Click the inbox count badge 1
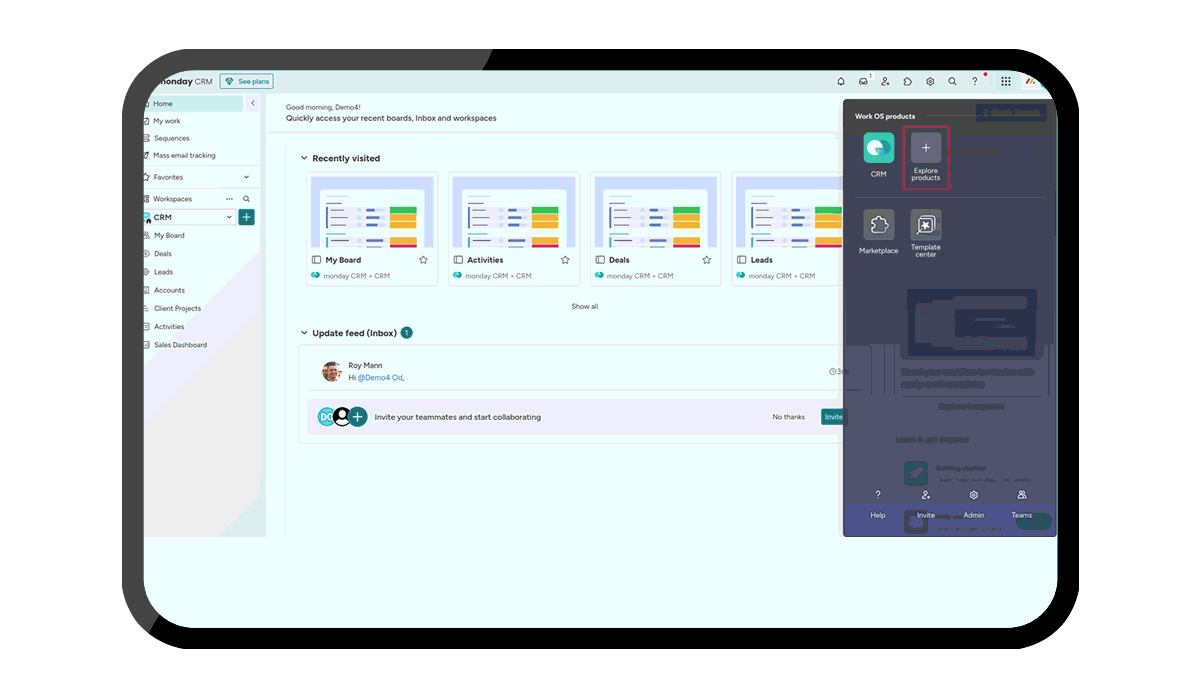Image resolution: width=1200 pixels, height=697 pixels. click(x=407, y=333)
